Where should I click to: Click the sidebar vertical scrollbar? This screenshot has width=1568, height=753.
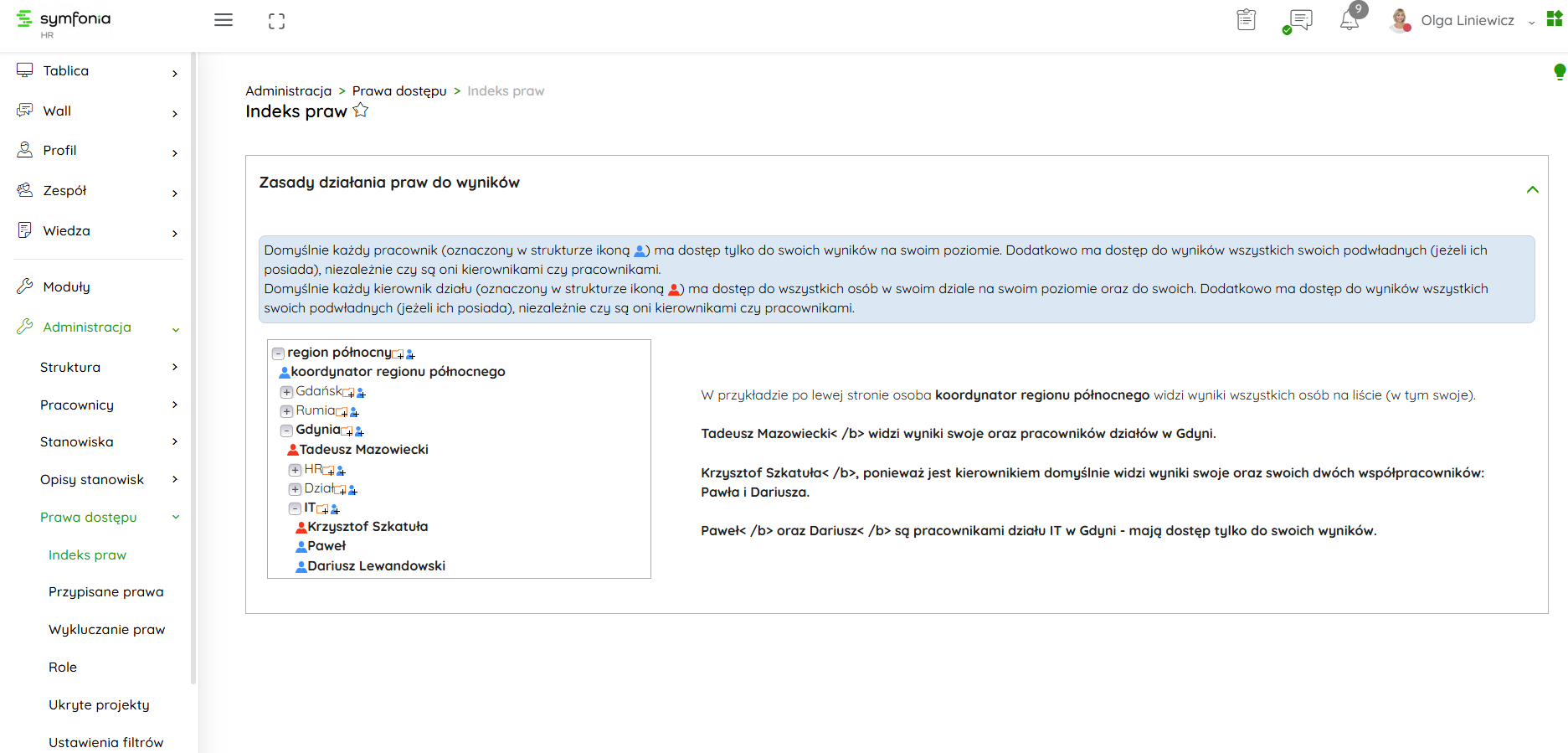[x=193, y=369]
